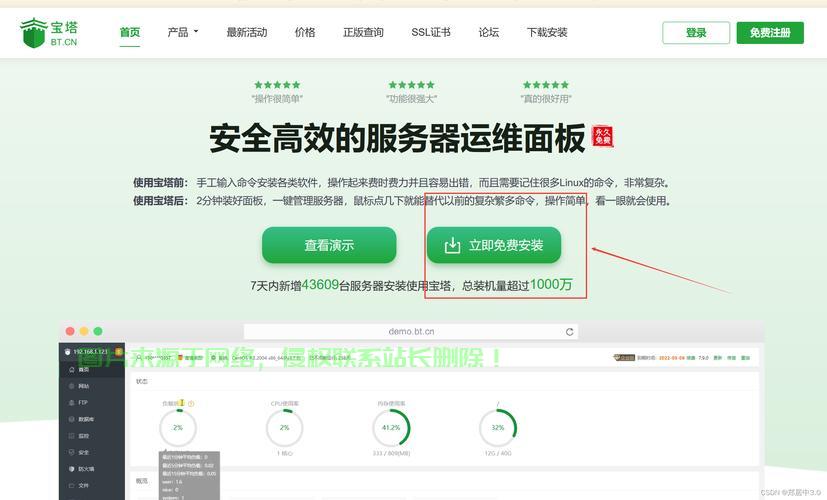
Task: Open 监控 in the demo sidebar
Action: (x=84, y=436)
